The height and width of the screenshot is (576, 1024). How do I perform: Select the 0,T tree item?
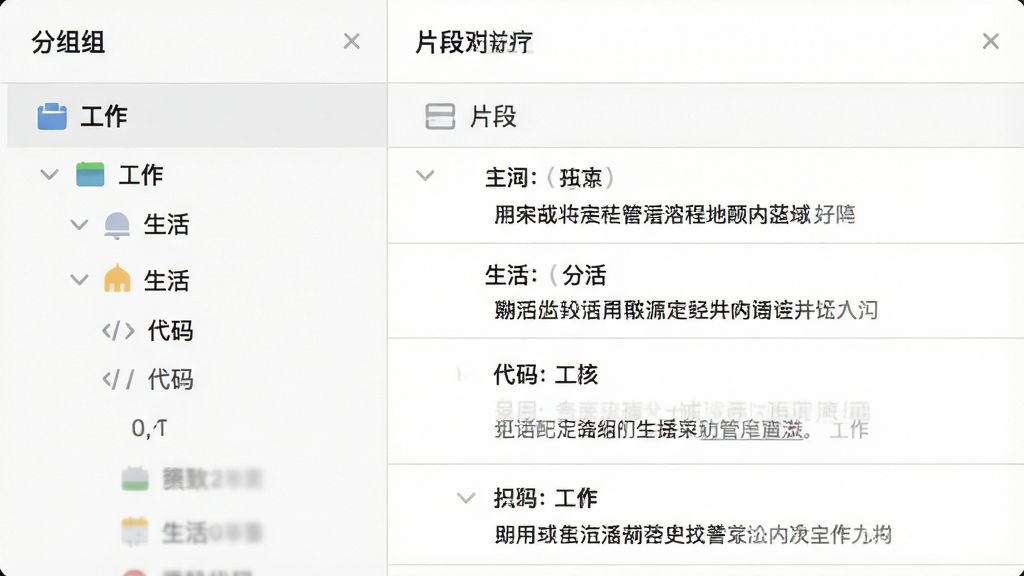(x=150, y=428)
